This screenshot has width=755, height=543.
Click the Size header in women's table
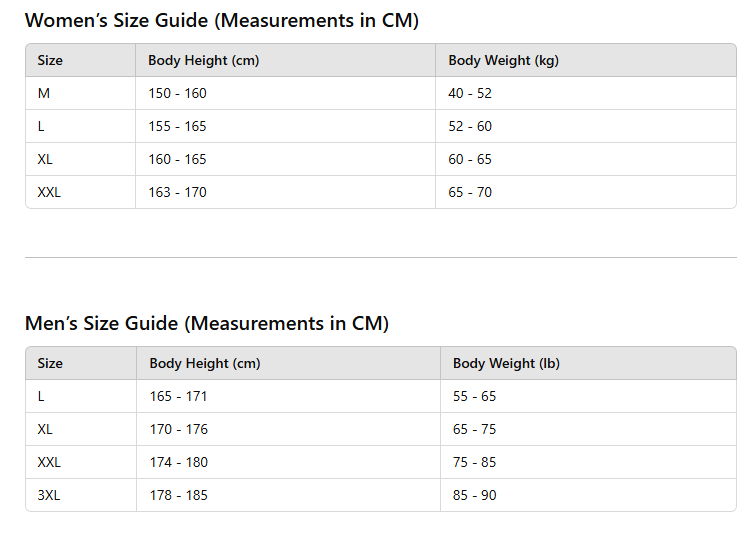click(50, 60)
